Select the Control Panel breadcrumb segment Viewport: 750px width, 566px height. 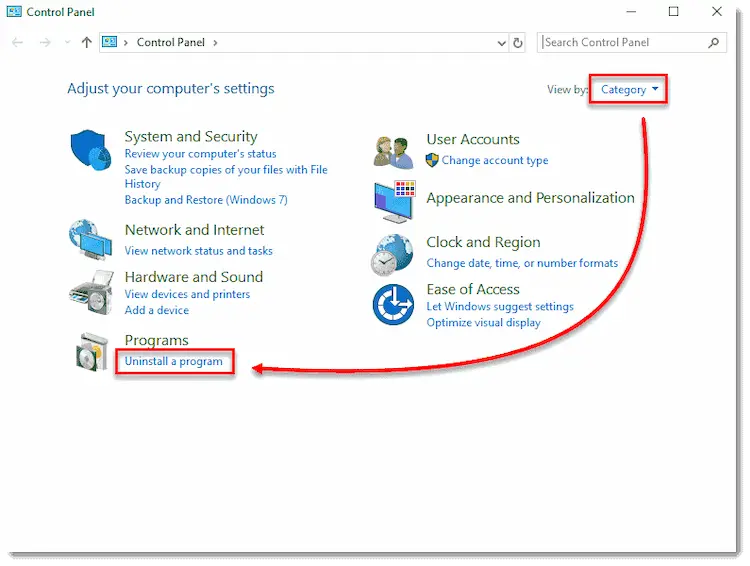171,42
